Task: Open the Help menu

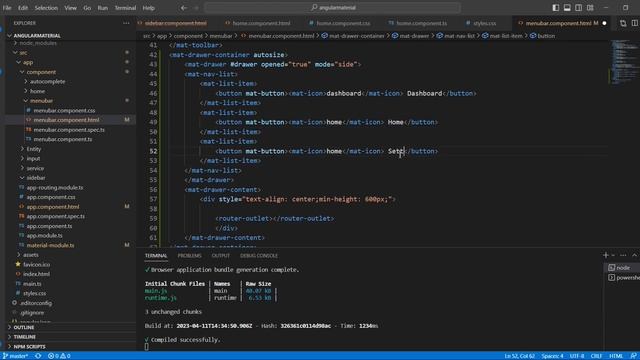Action: [x=149, y=8]
